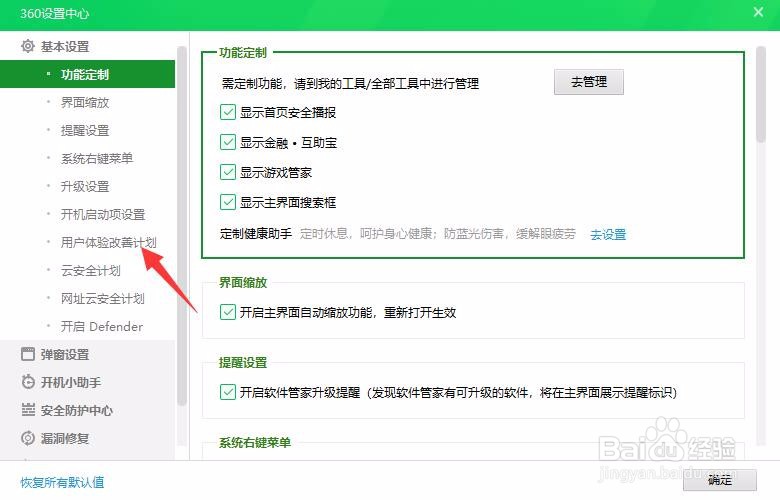This screenshot has width=780, height=500.
Task: Uncheck 显示游戏管家 option
Action: [x=228, y=173]
